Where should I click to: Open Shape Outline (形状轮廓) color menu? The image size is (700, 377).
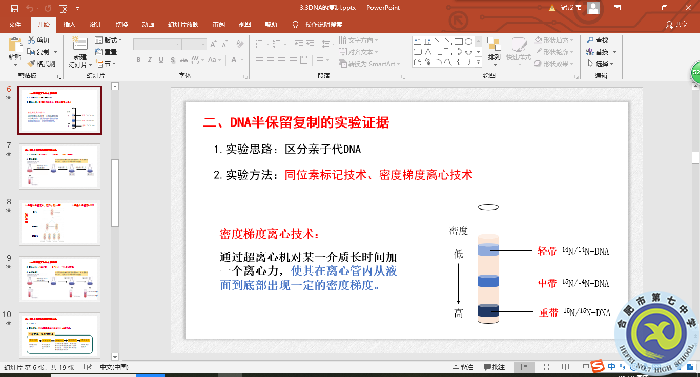pos(554,52)
